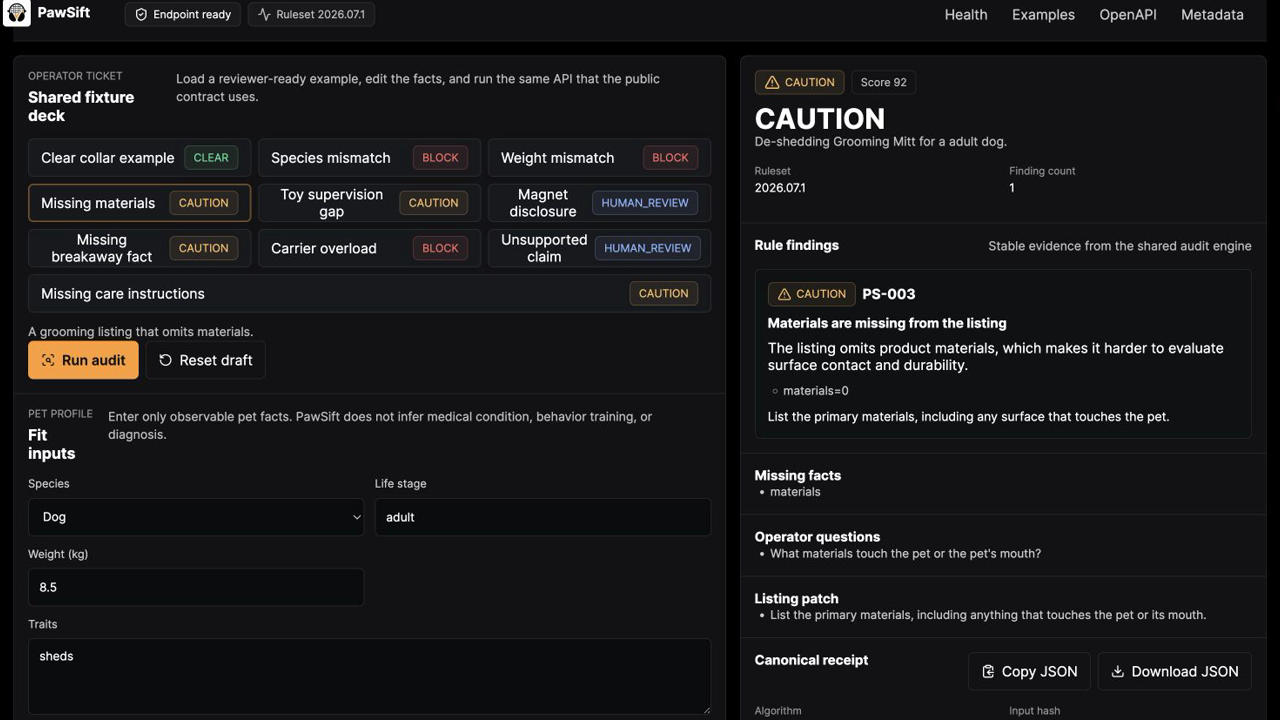
Task: Select the Species mismatch fixture
Action: 369,158
